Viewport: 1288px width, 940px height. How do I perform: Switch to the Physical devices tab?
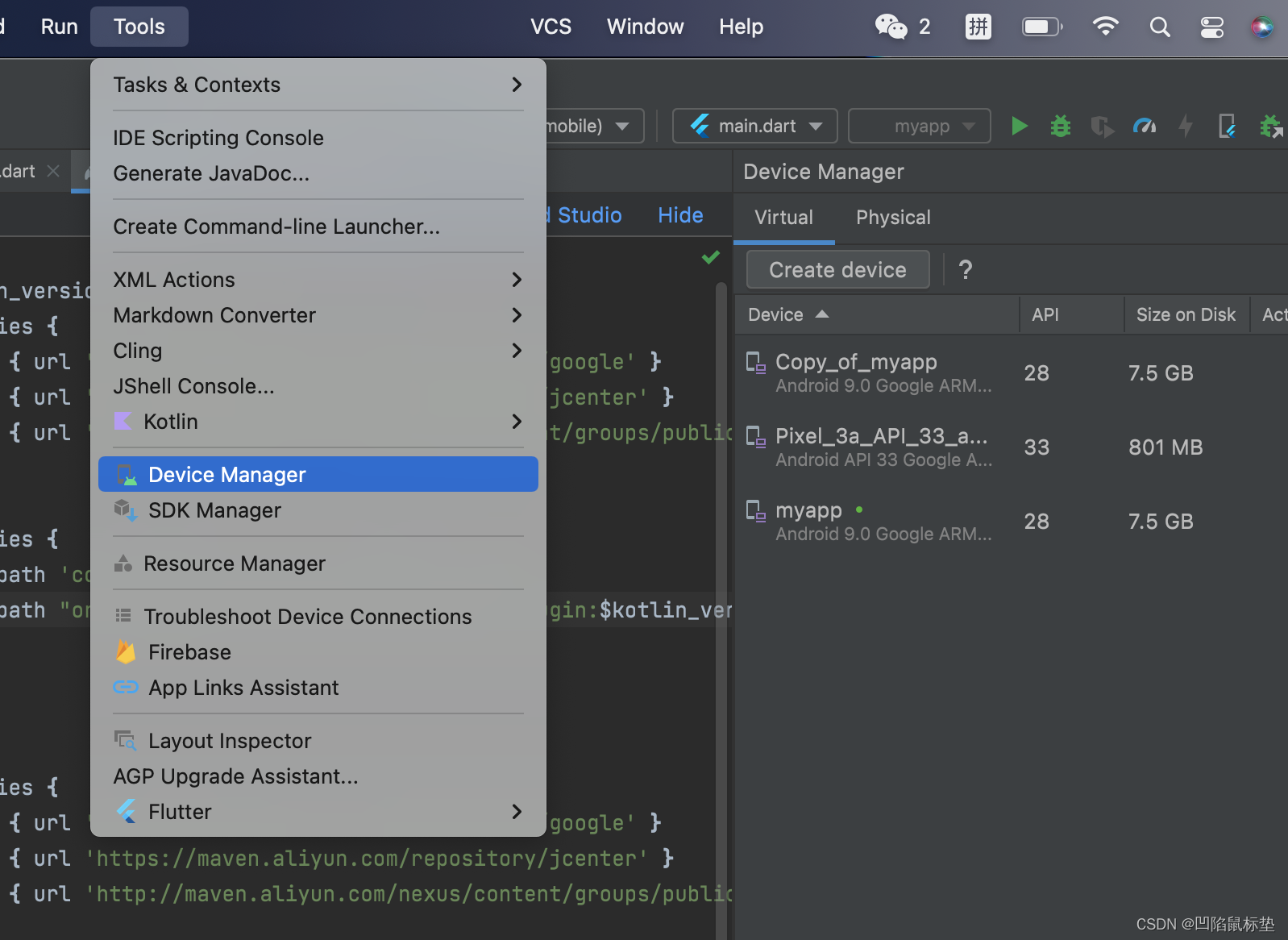893,218
